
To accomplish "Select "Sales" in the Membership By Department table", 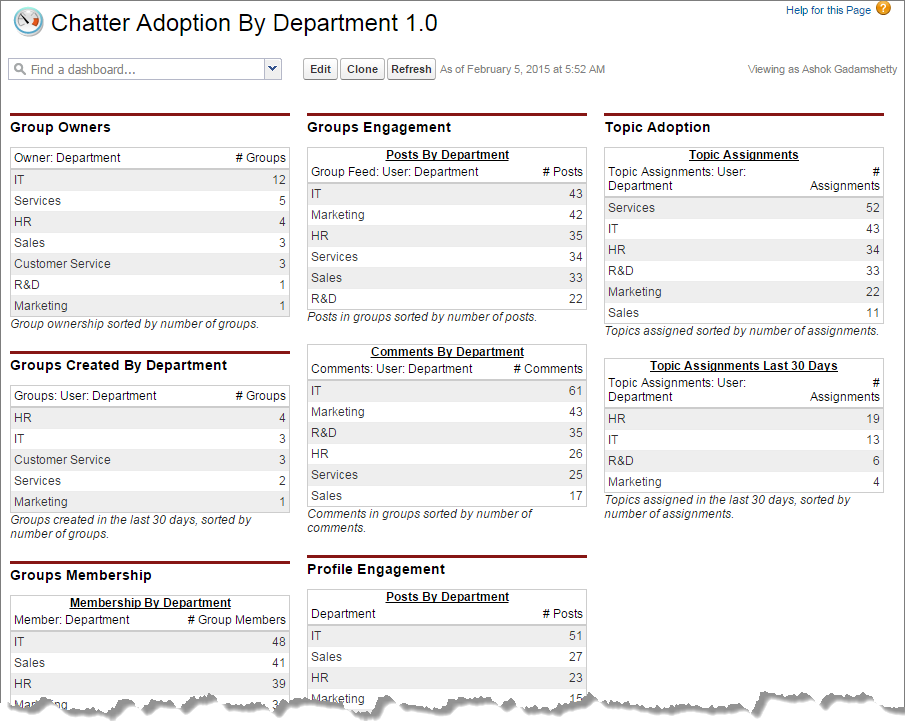I will coord(29,663).
